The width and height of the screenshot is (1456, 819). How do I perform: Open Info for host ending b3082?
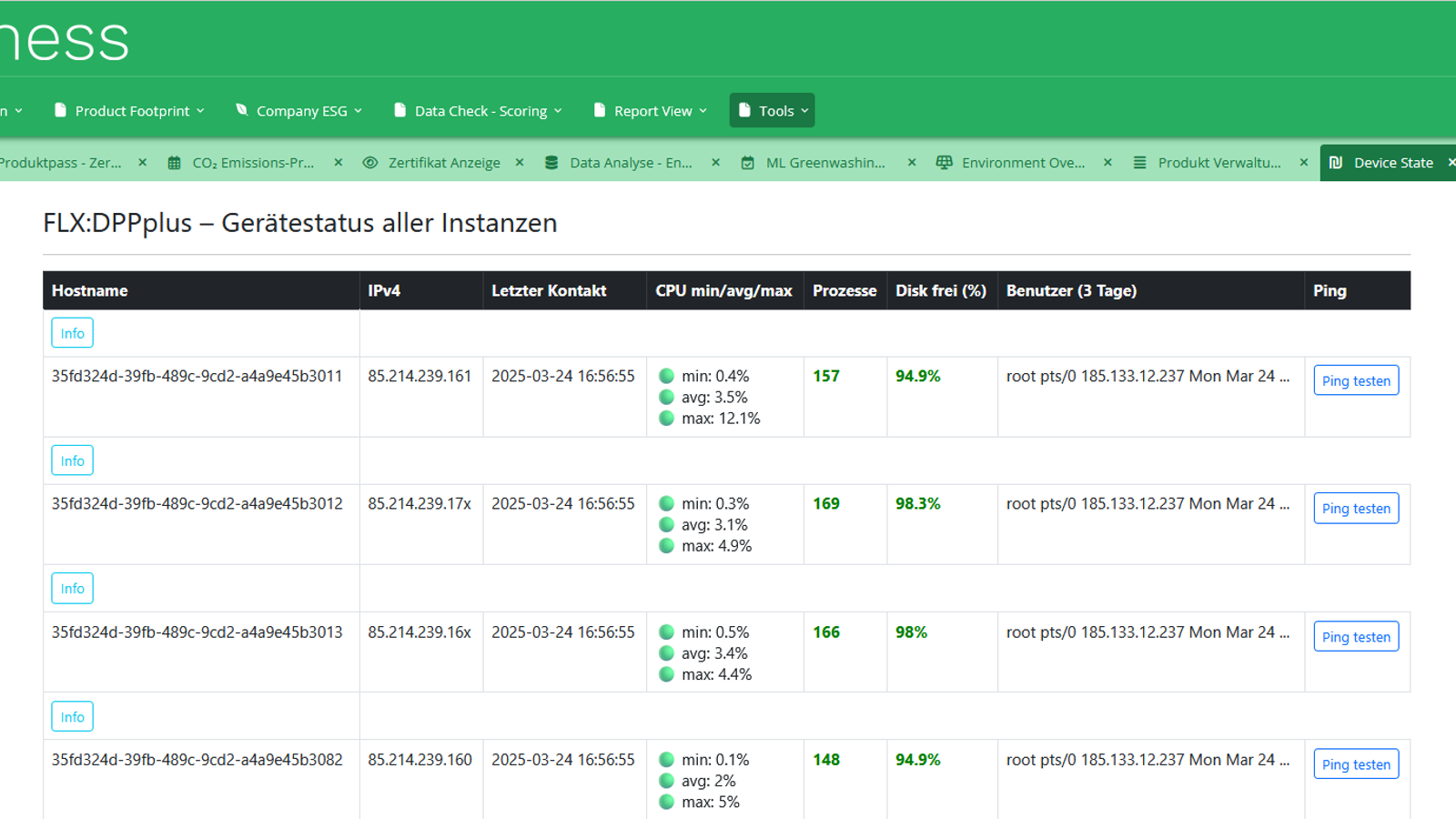coord(72,717)
